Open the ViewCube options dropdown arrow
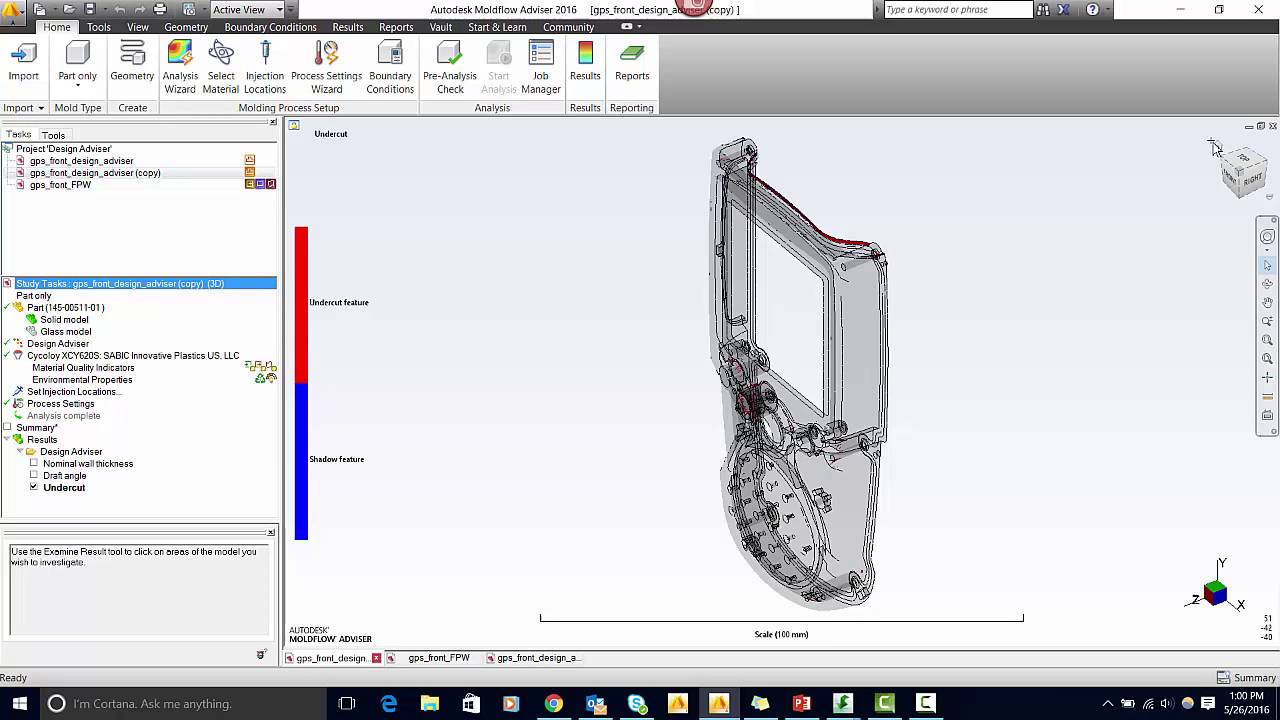 click(x=1270, y=197)
